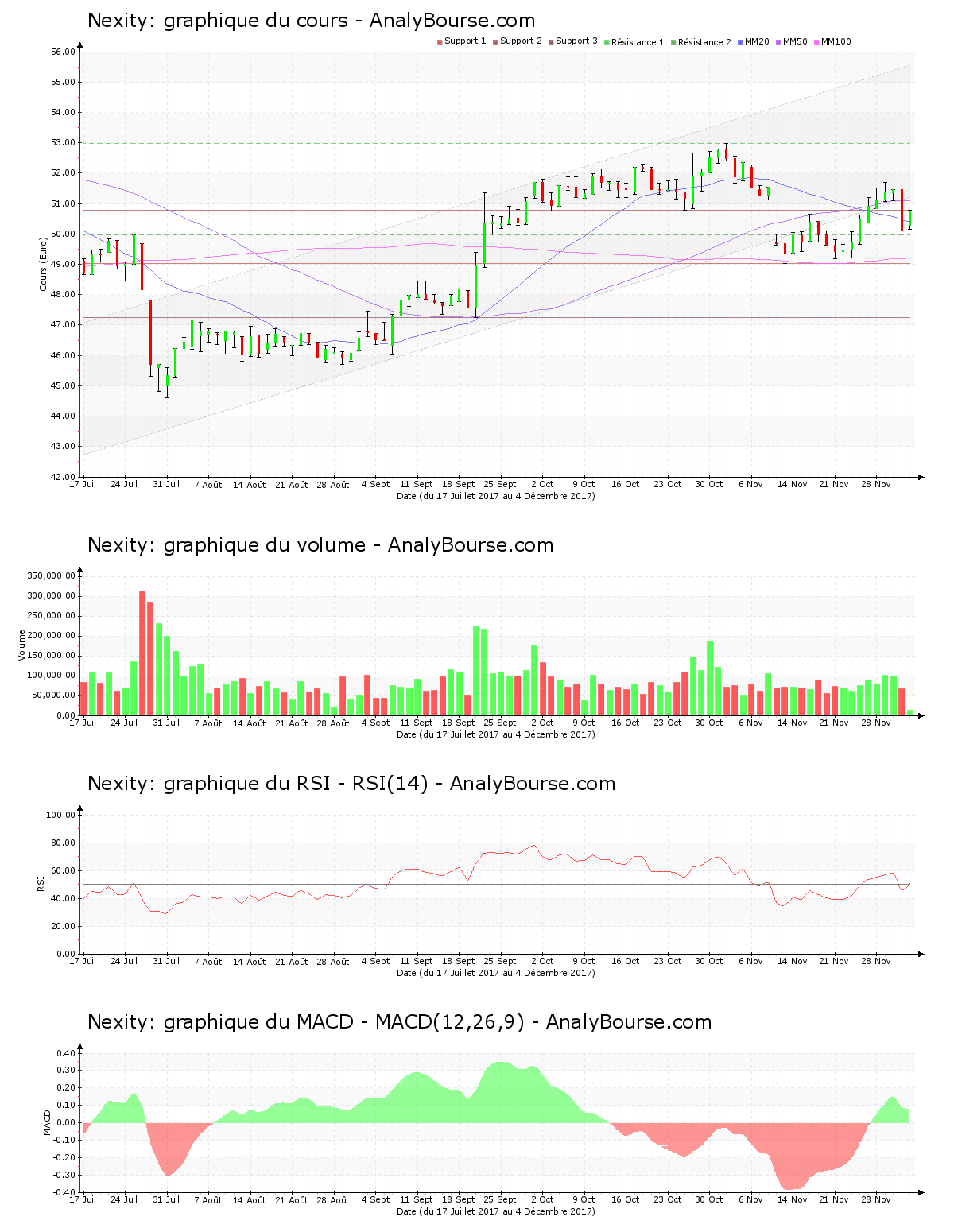Image resolution: width=954 pixels, height=1232 pixels.
Task: Click the 'graphique du volume' chart title
Action: 320,545
